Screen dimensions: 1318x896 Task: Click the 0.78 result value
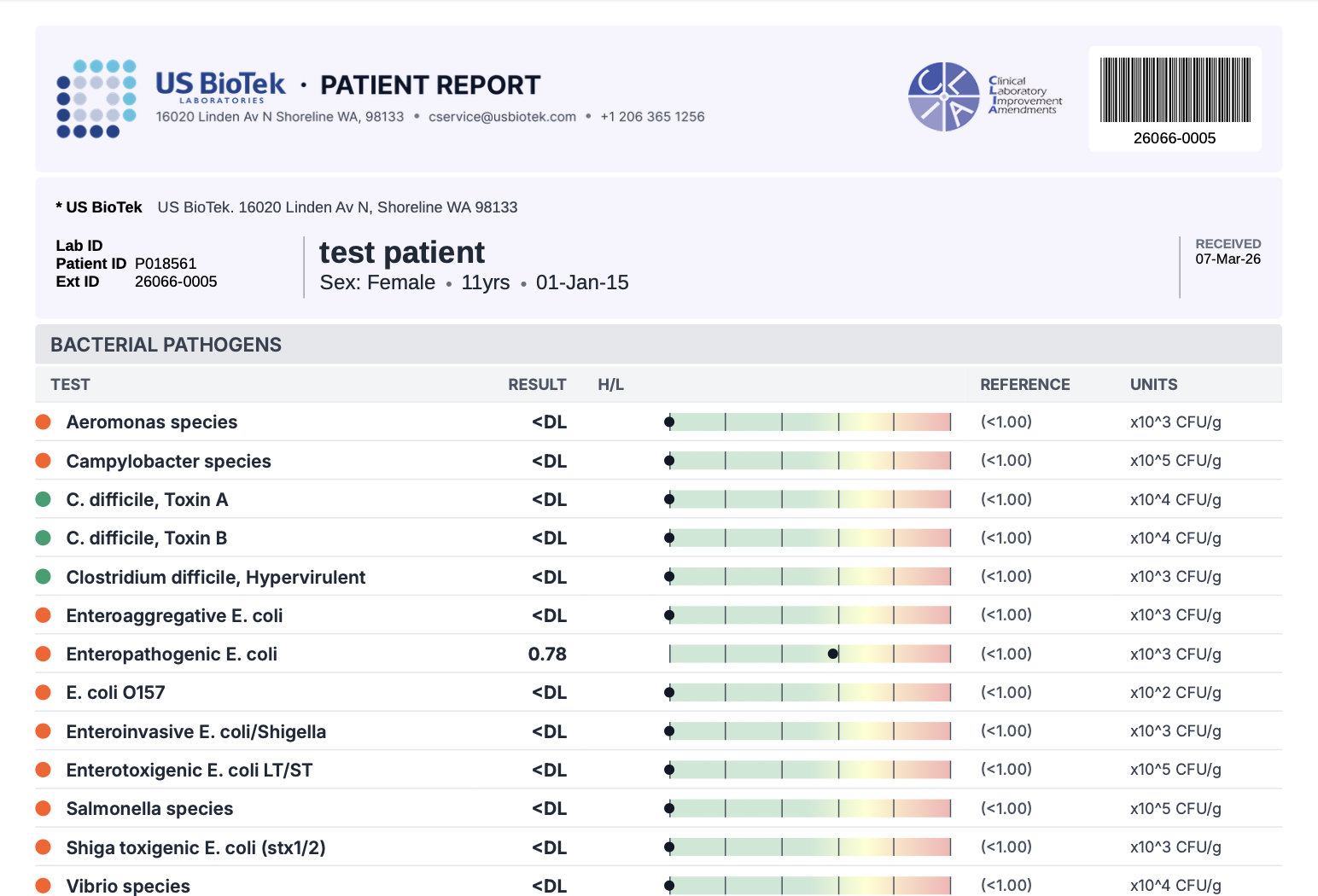[547, 655]
